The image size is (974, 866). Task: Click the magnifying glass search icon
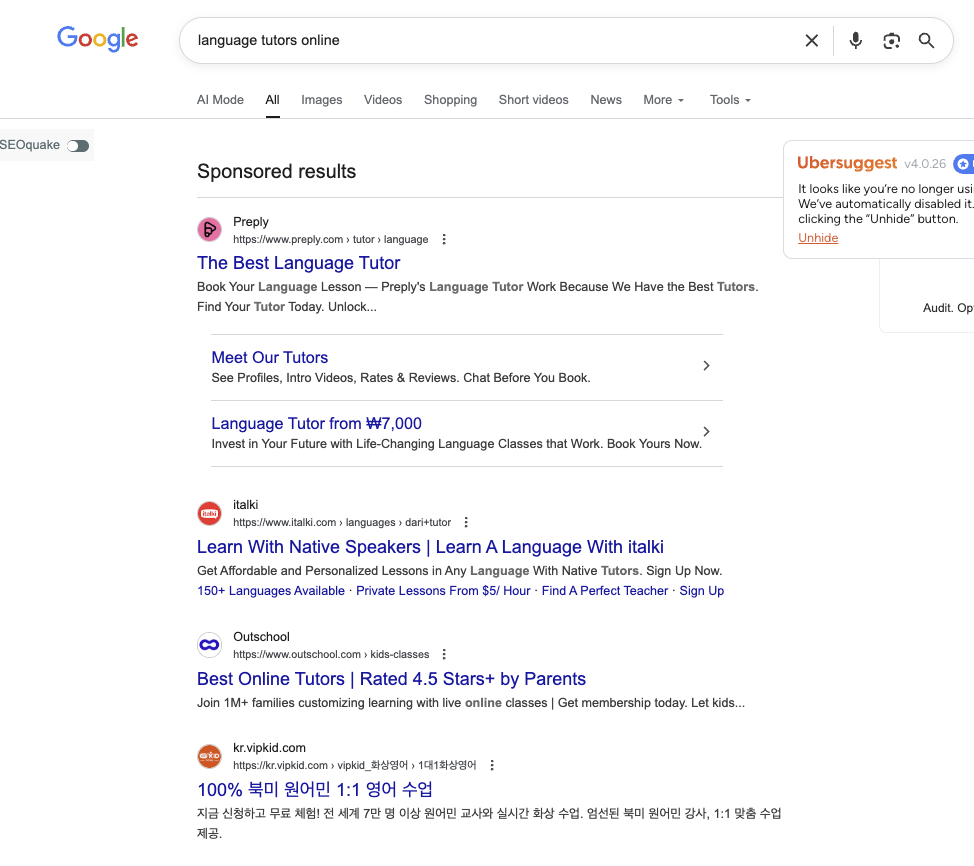pos(926,40)
